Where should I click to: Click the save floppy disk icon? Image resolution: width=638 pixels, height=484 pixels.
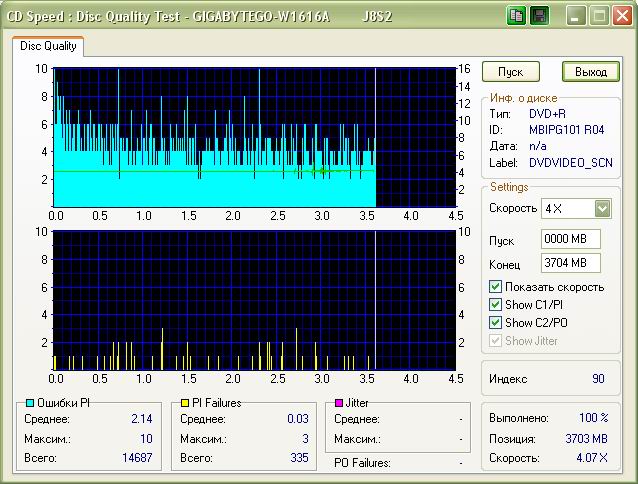pos(538,15)
